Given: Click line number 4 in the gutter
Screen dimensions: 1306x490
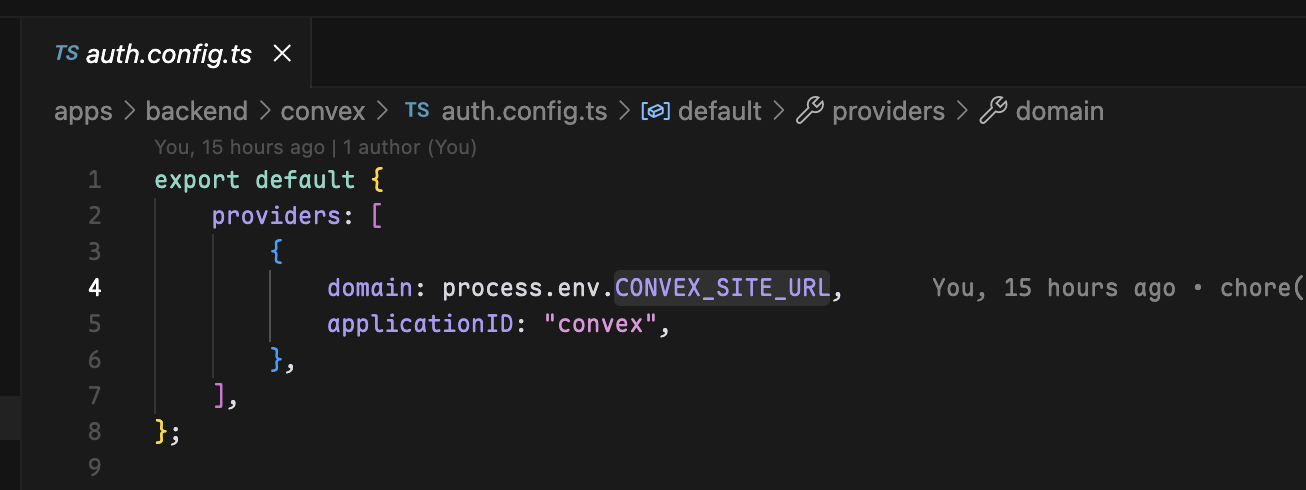Looking at the screenshot, I should 94,288.
